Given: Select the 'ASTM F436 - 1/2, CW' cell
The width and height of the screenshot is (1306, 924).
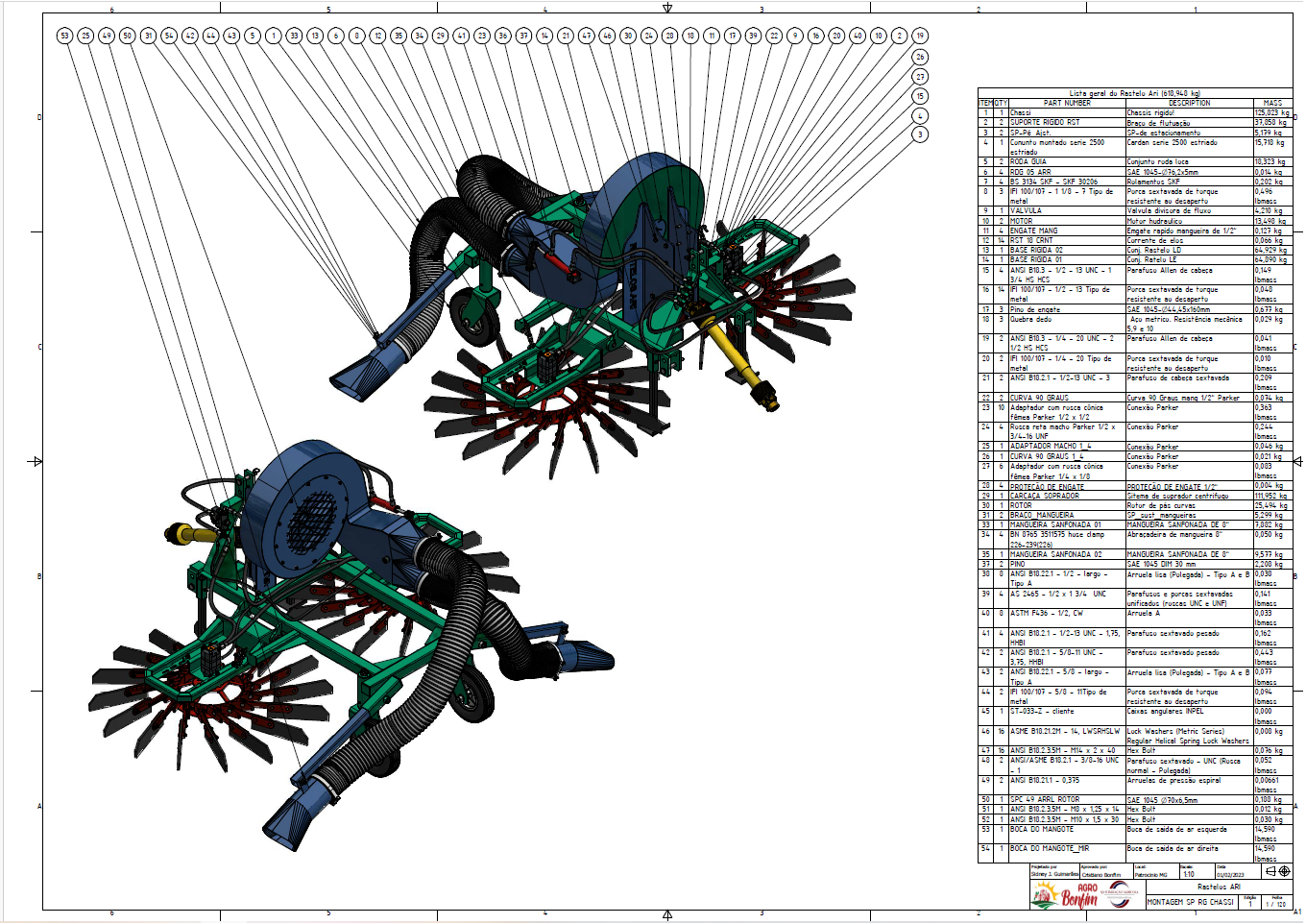Looking at the screenshot, I should click(x=1067, y=618).
